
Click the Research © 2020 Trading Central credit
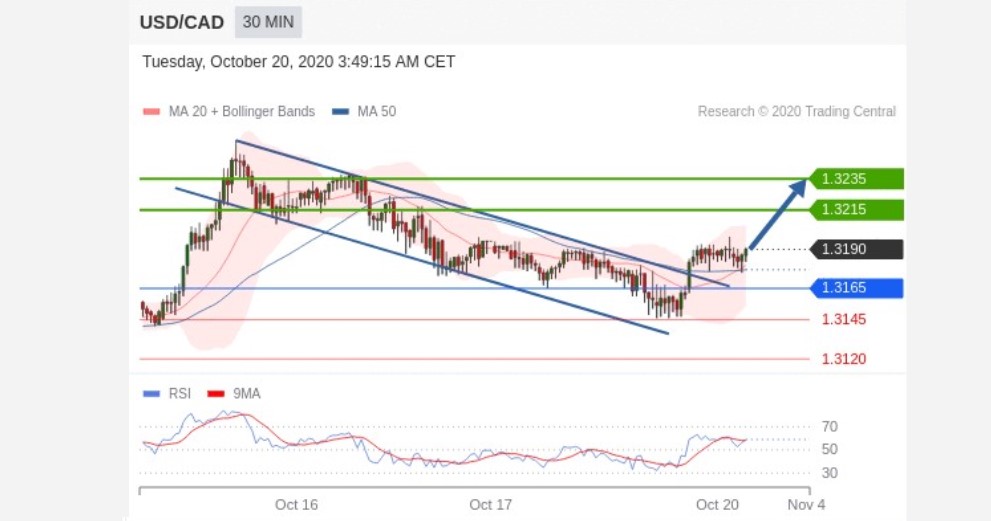(x=796, y=112)
